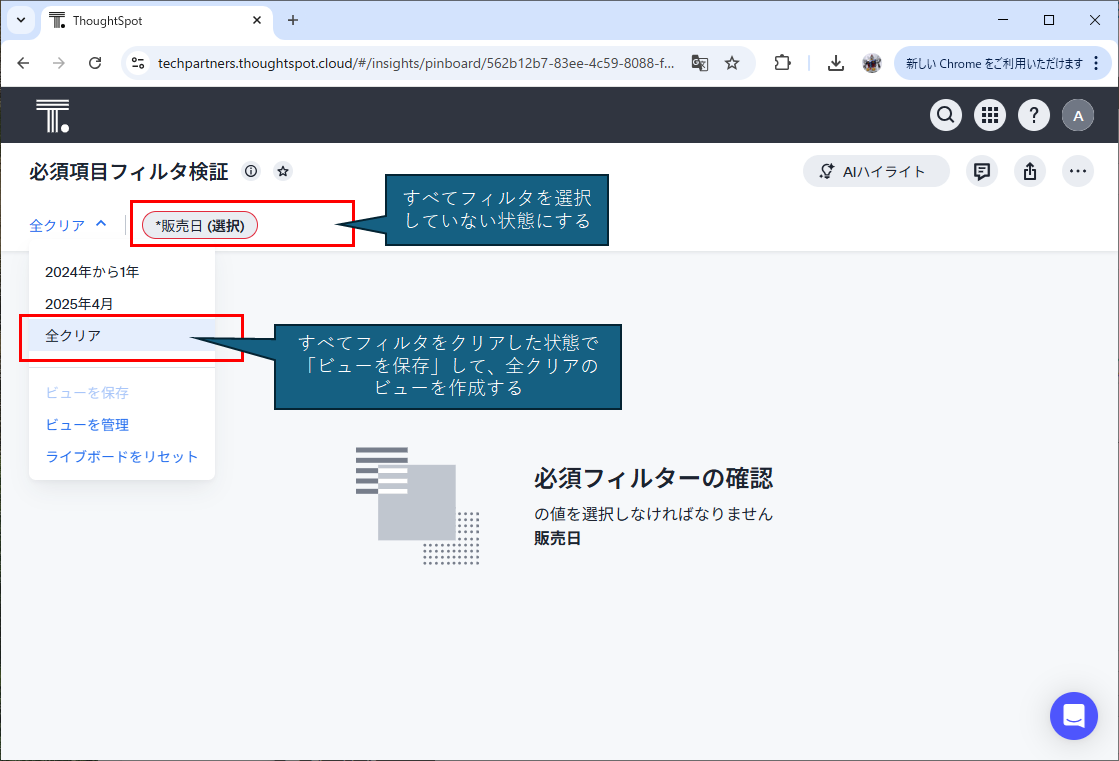Click ライブボードをリセット link
1119x761 pixels.
pos(122,457)
